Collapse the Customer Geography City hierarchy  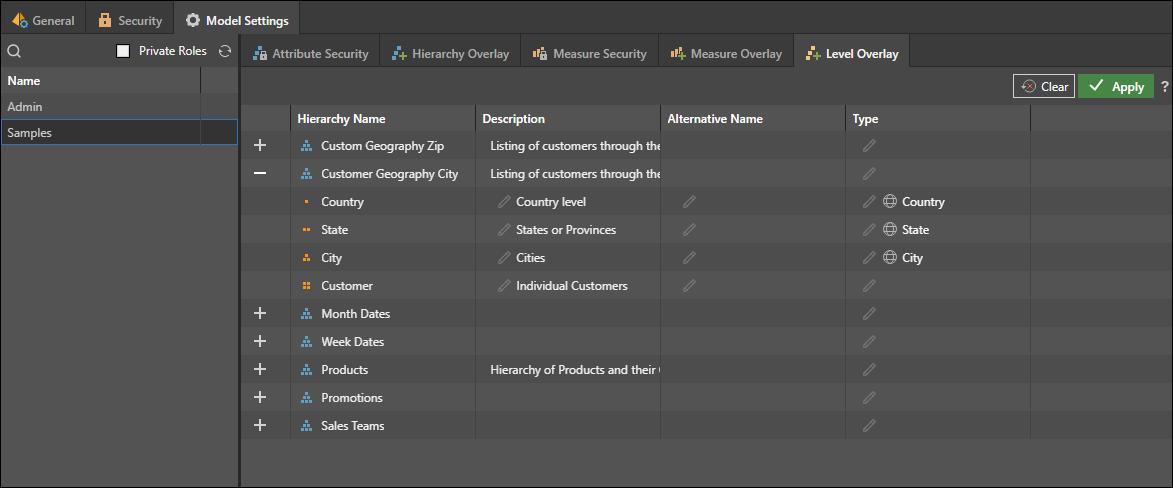point(260,174)
